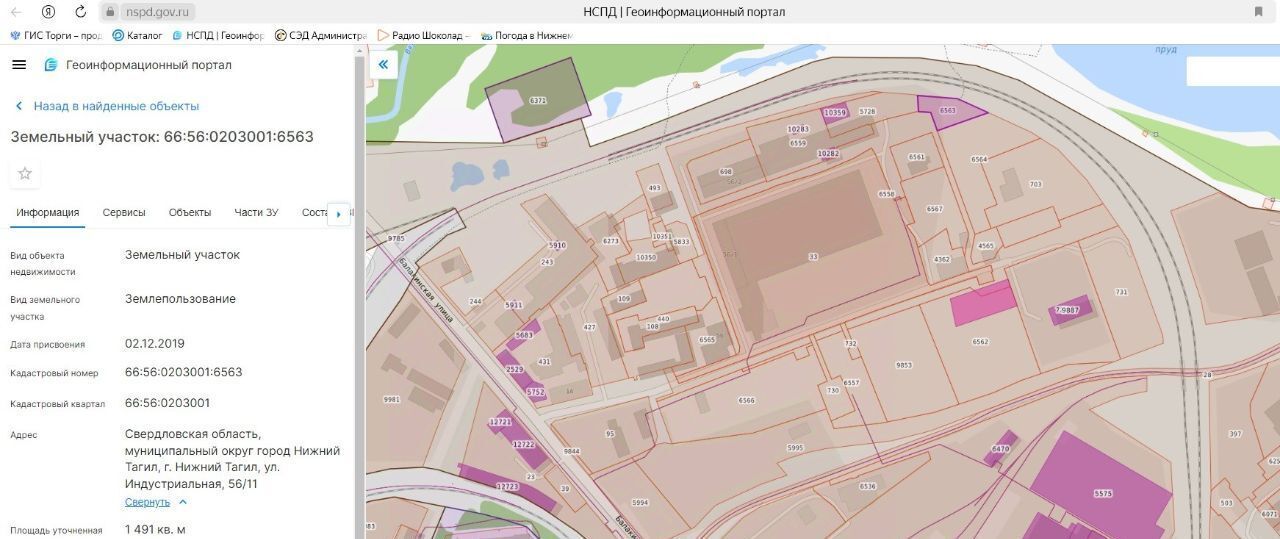This screenshot has height=539, width=1280.
Task: Click the cadastral number value 66:56:0203001:6563
Action: [183, 372]
